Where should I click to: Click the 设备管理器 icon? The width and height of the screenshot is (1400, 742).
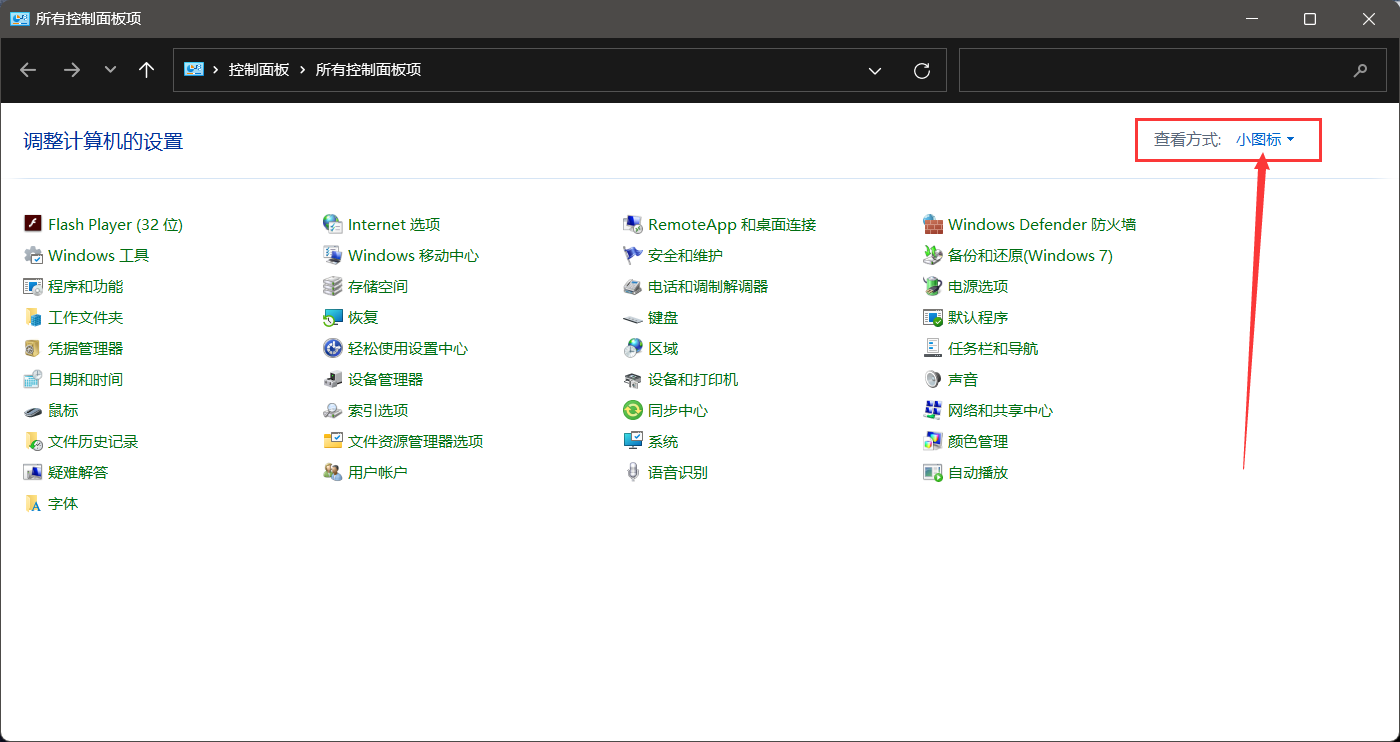tap(333, 379)
